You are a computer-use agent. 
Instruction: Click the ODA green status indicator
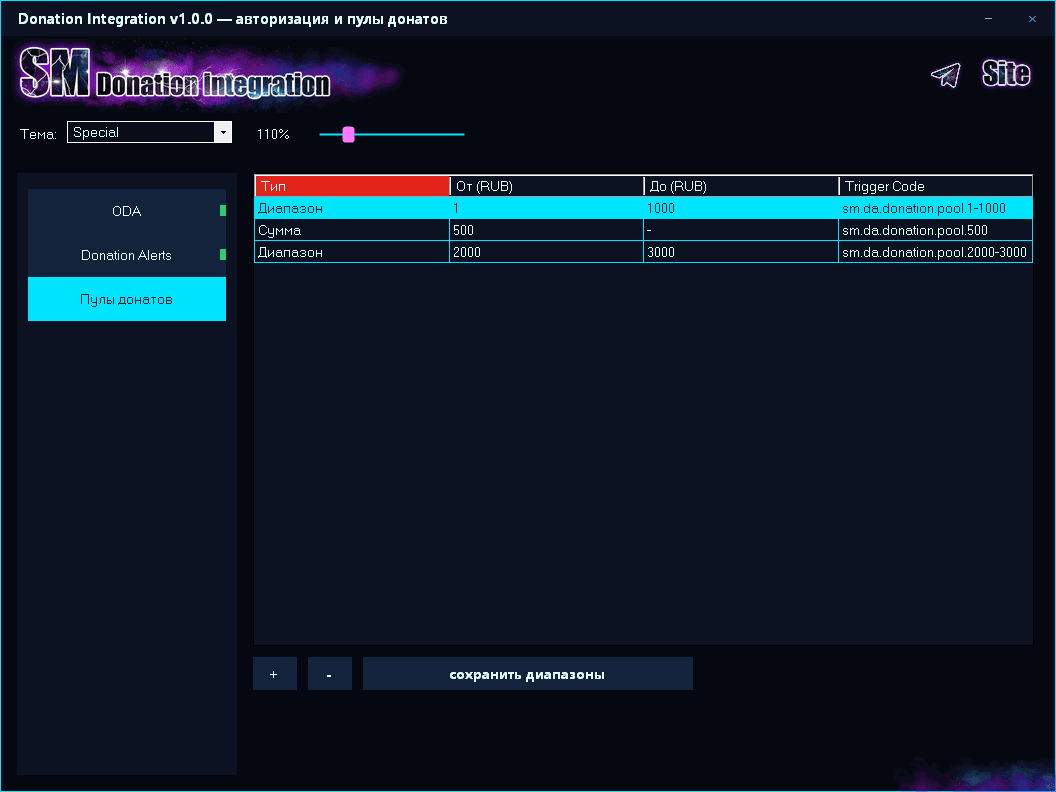click(223, 211)
